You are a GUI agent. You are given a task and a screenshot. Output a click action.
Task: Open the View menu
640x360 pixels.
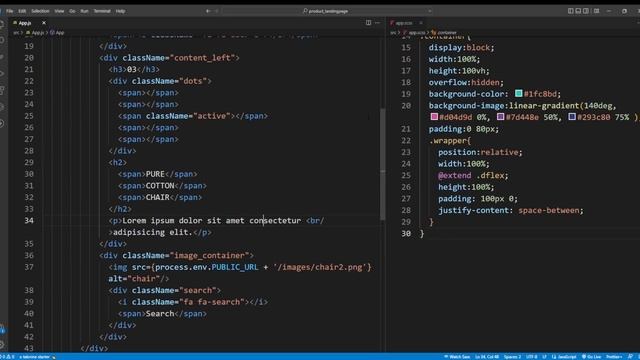point(59,11)
